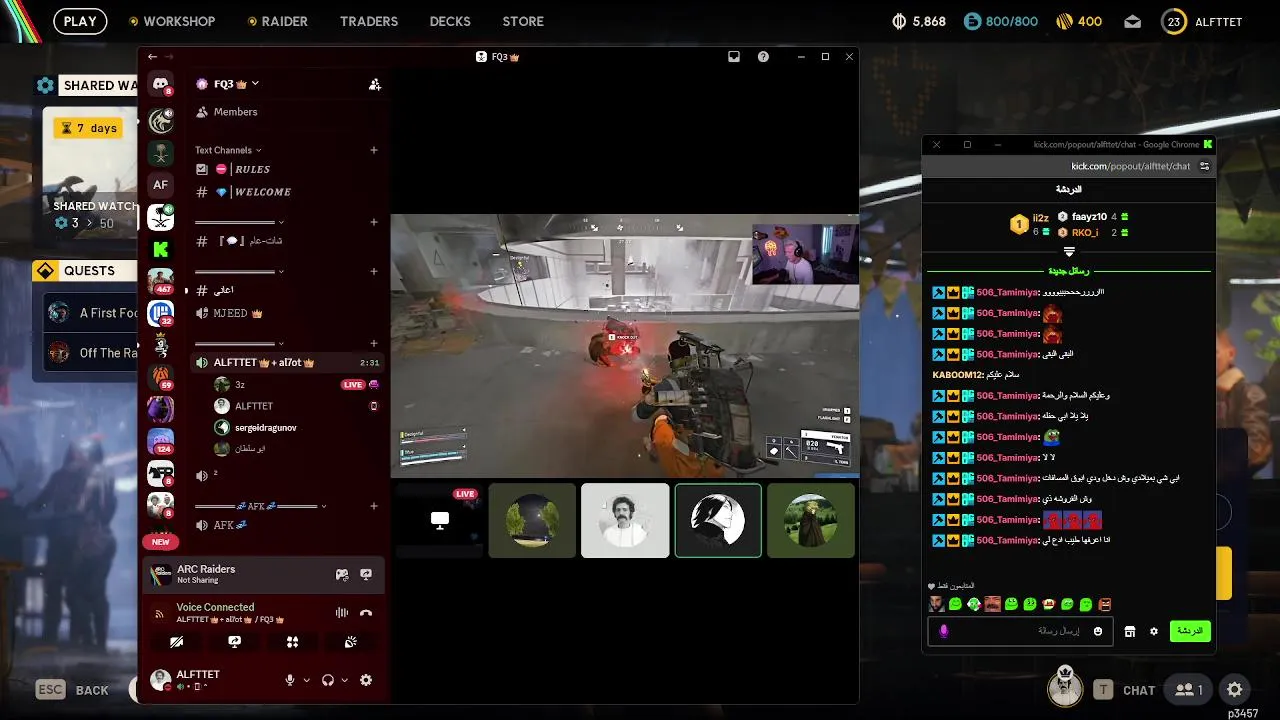Click Share Your Screen button in voice panel
This screenshot has width=1280, height=720.
point(235,642)
